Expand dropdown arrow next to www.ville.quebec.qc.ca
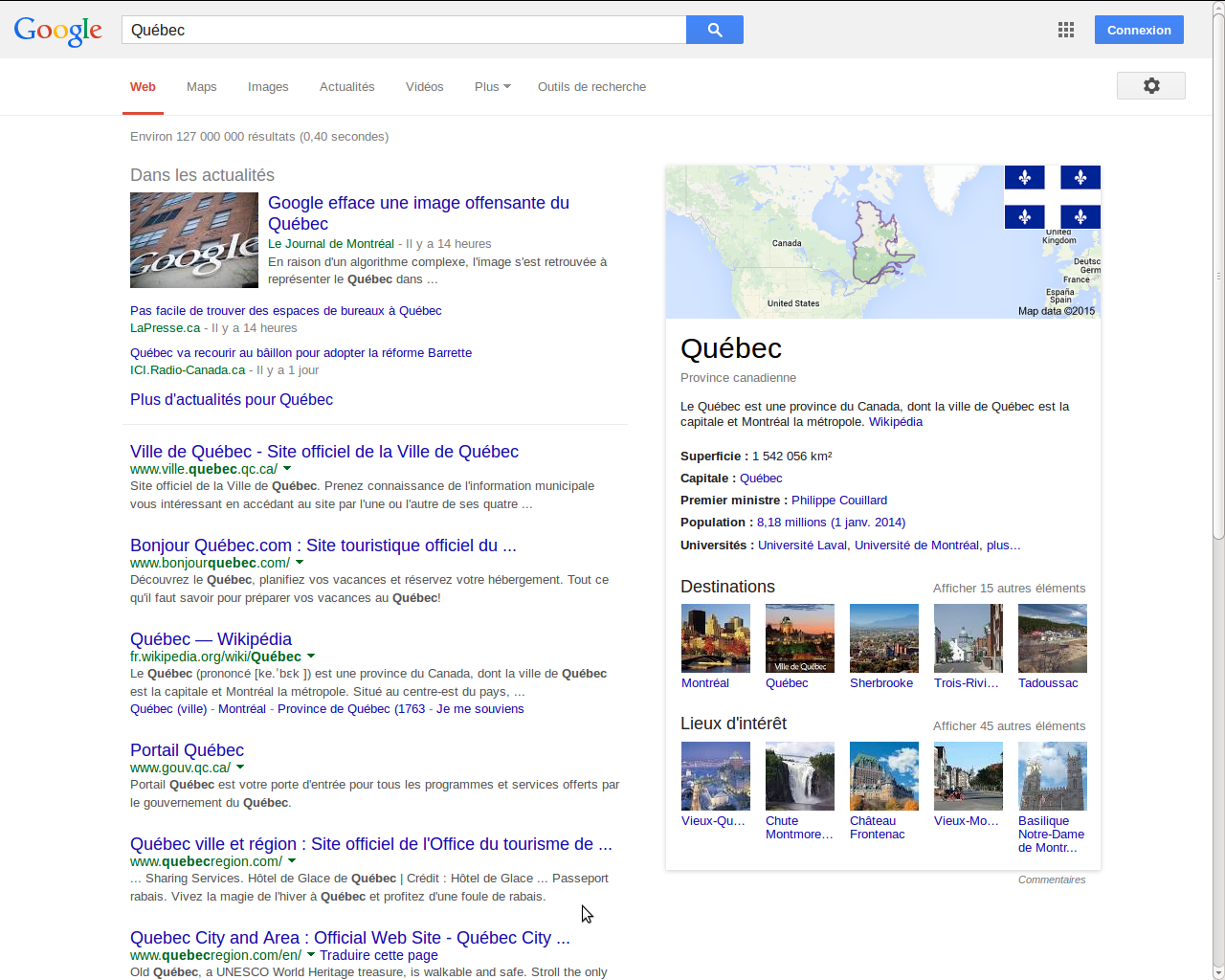1225x980 pixels. tap(287, 469)
